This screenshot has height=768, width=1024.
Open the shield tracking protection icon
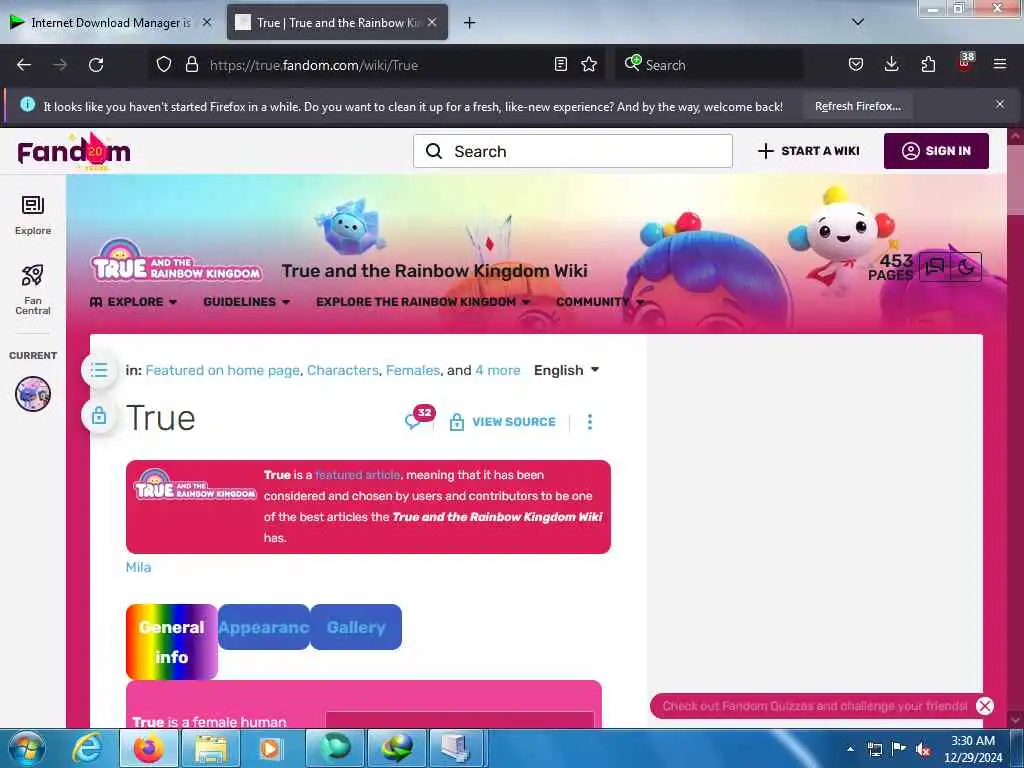[164, 65]
